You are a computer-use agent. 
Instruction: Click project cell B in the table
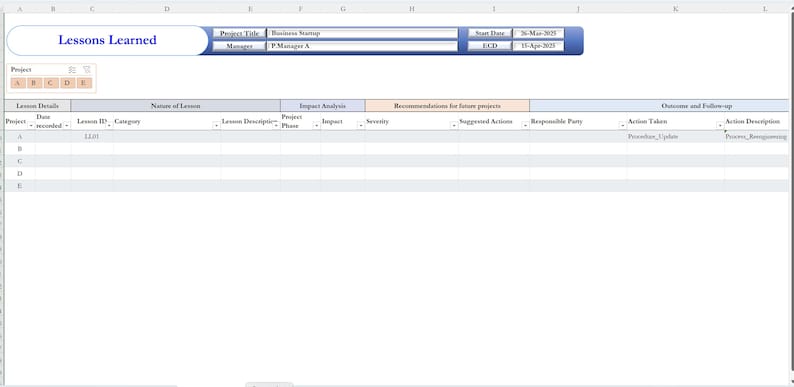tap(20, 149)
